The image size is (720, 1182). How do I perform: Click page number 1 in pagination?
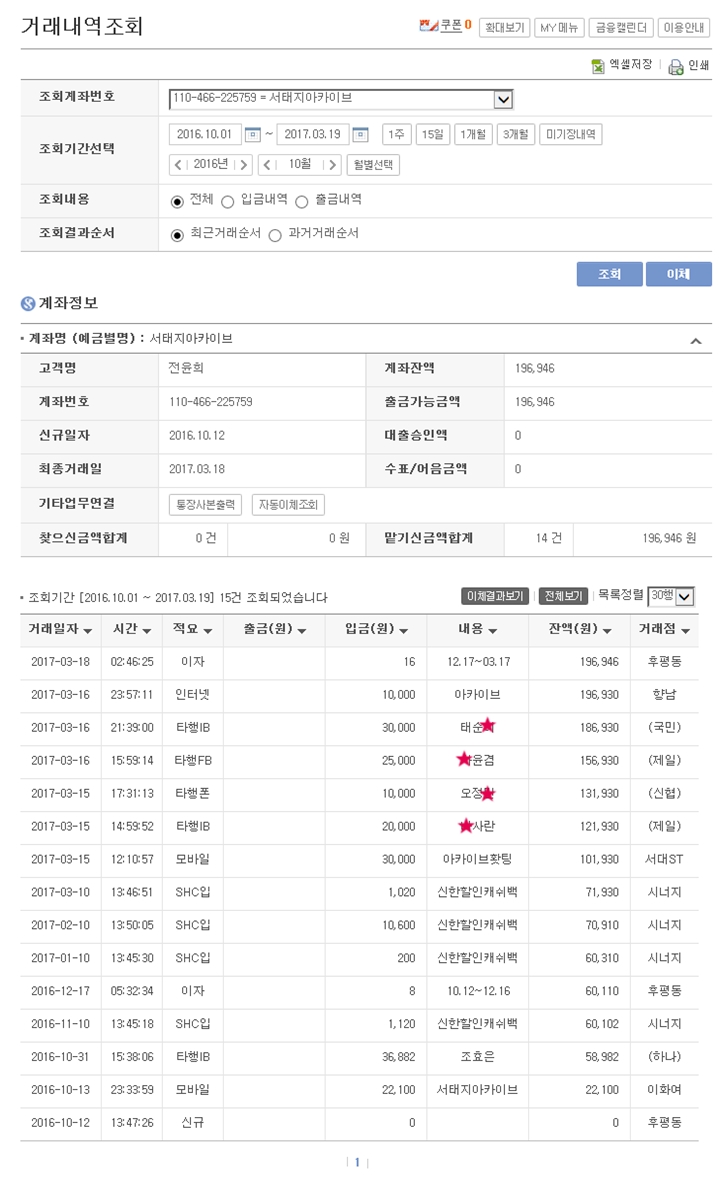[x=357, y=1162]
